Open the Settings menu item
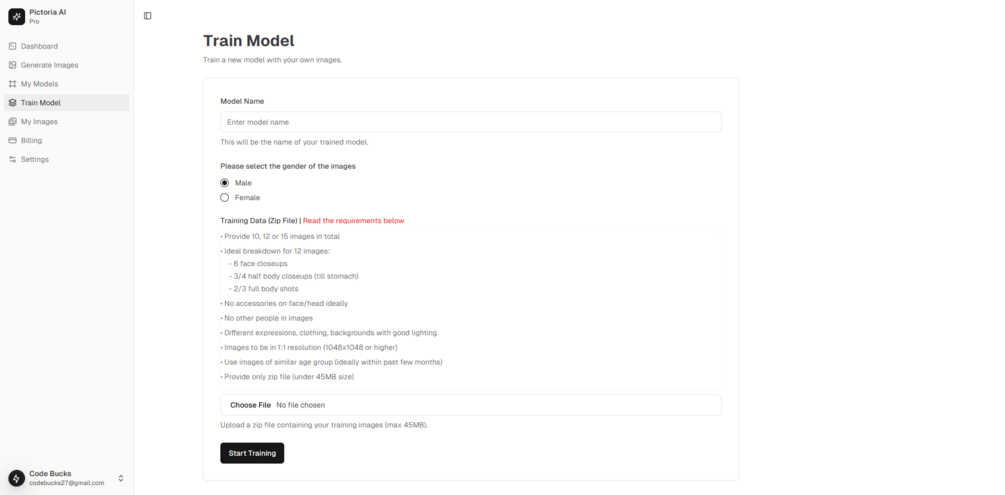This screenshot has height=495, width=1005. (34, 160)
